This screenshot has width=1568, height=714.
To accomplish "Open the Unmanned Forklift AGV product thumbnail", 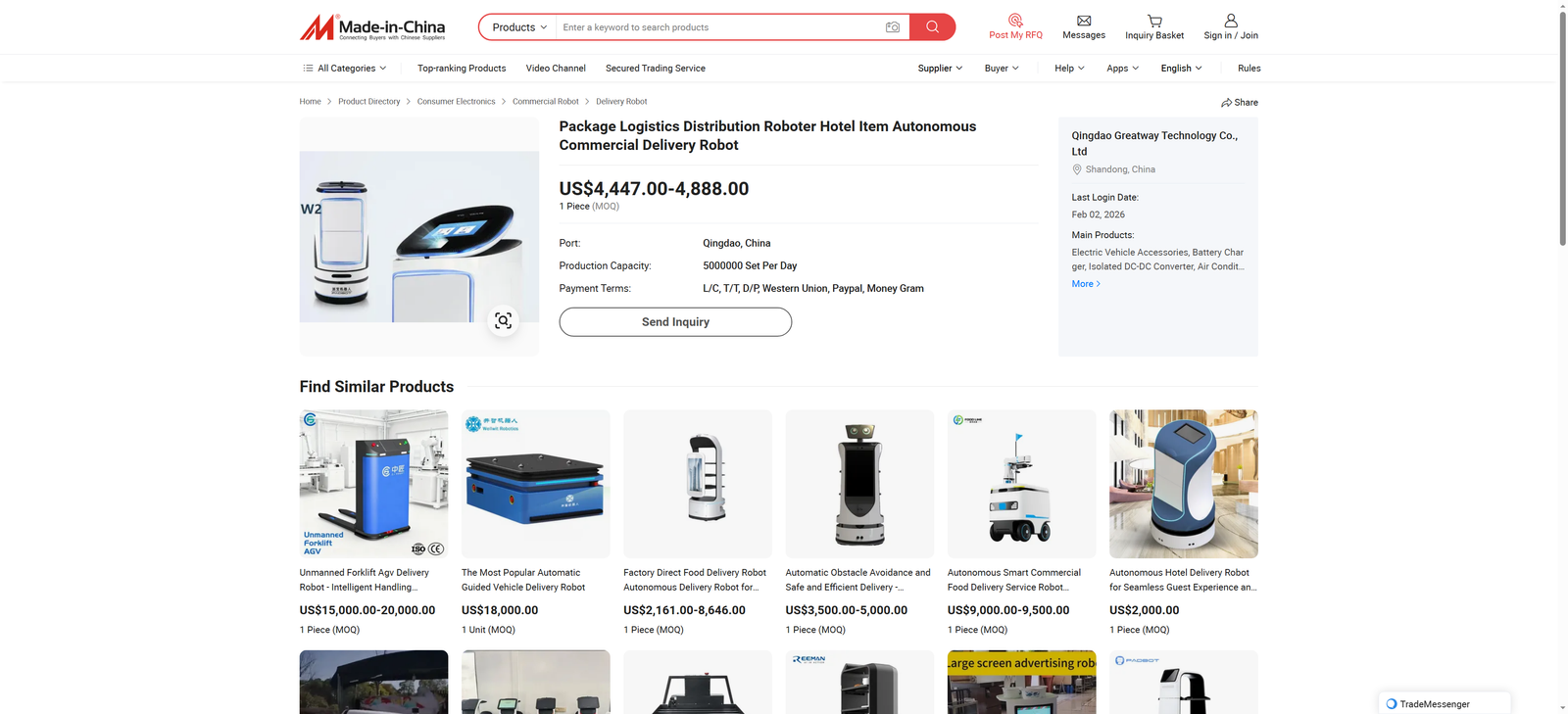I will [x=373, y=484].
